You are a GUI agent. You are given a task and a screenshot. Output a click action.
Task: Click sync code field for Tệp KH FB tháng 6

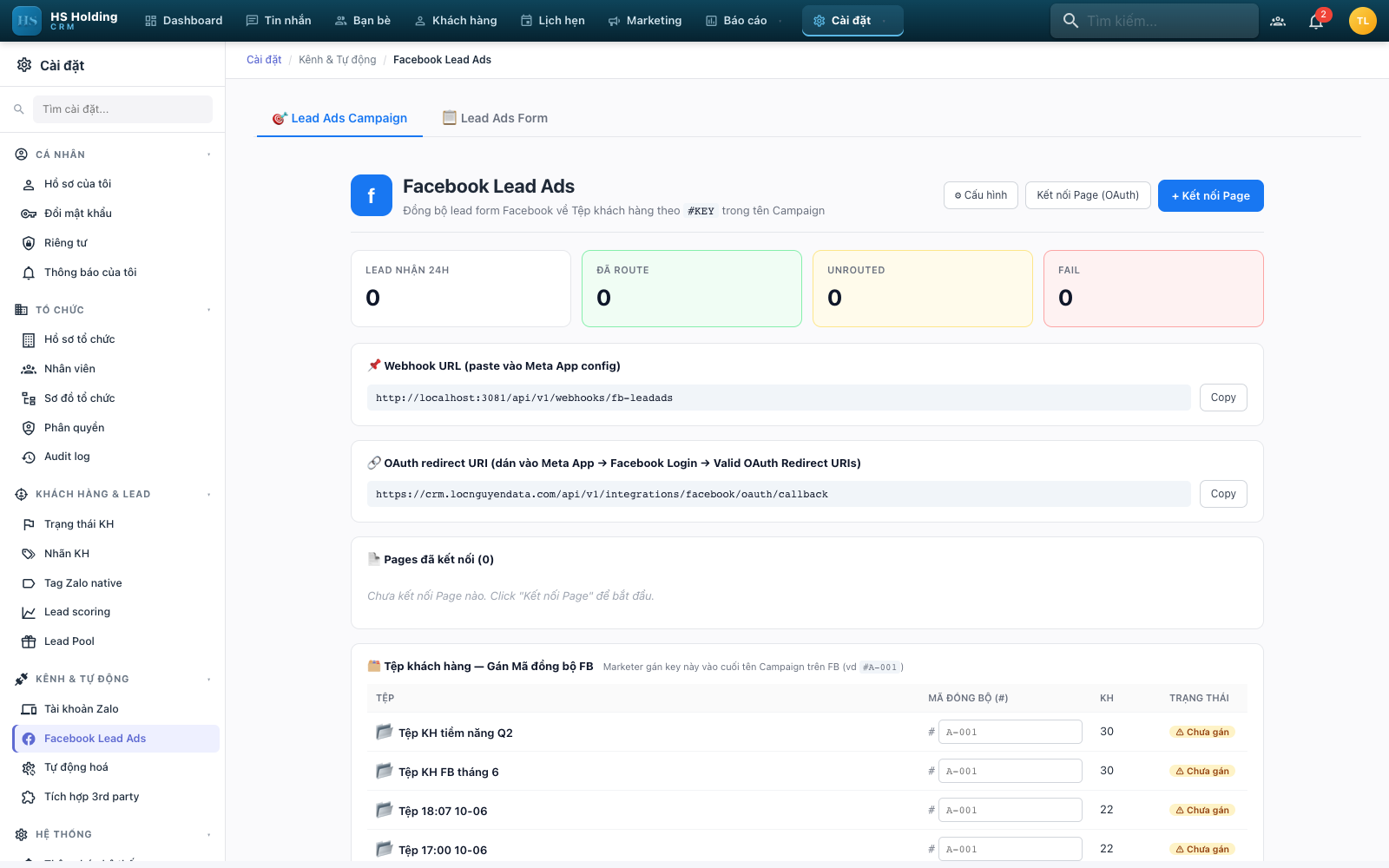point(1010,771)
